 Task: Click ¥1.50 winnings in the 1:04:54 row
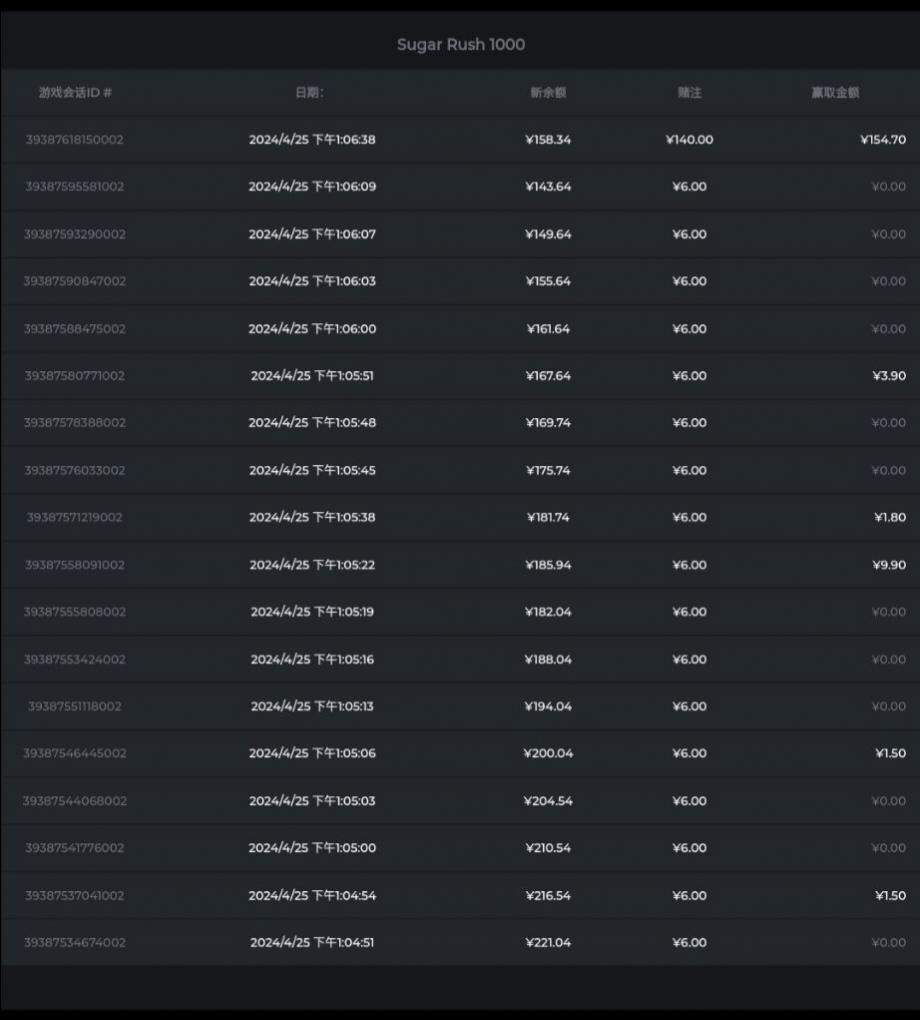890,895
